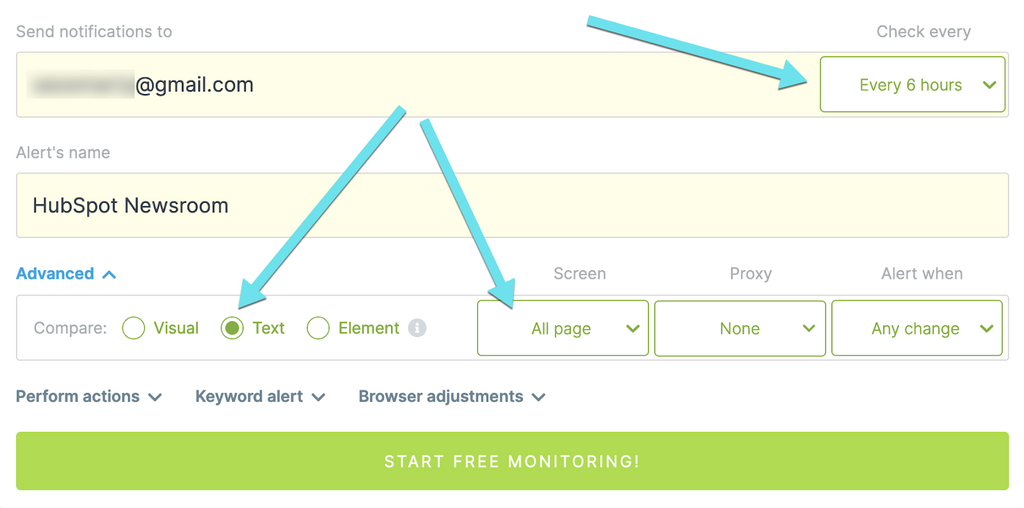
Task: Select the Text compare radio button
Action: pos(232,328)
